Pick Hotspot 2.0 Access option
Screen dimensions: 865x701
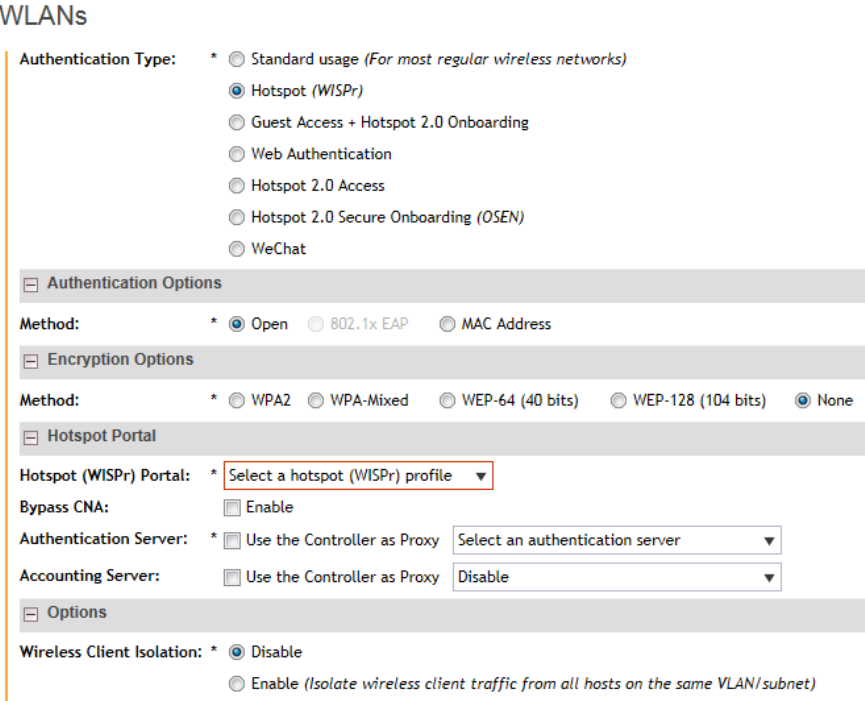click(x=237, y=186)
